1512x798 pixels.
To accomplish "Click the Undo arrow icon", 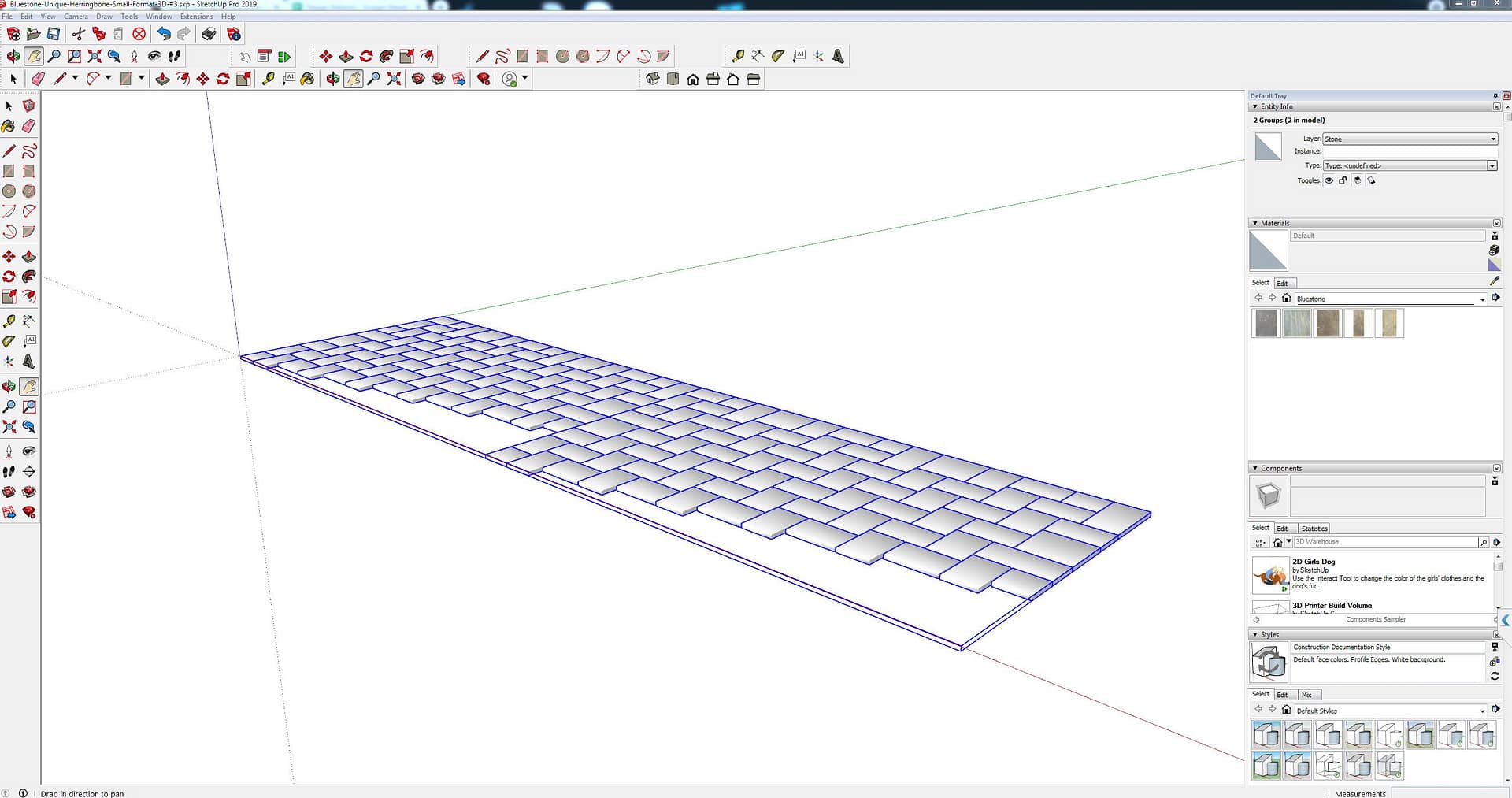I will tap(163, 34).
